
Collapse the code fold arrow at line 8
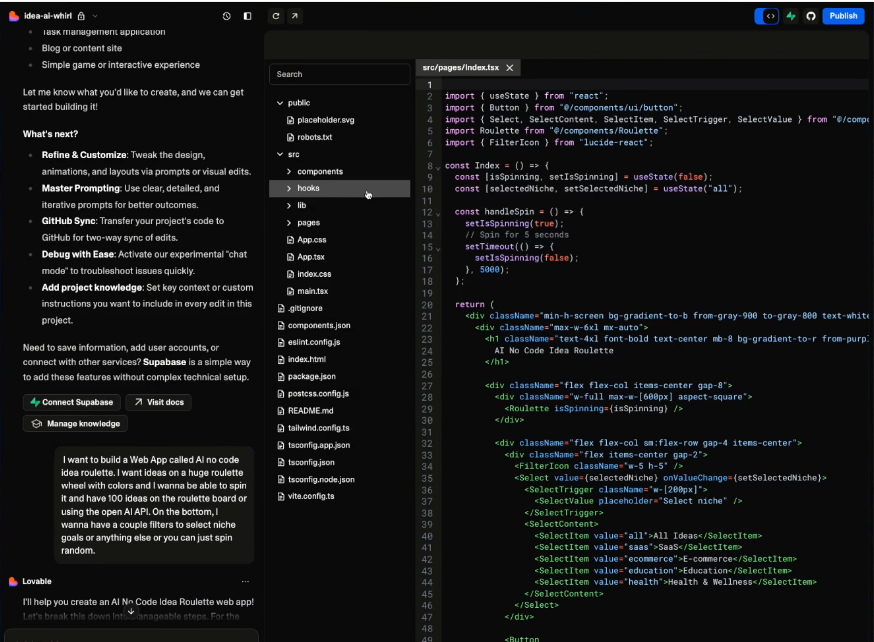coord(438,167)
